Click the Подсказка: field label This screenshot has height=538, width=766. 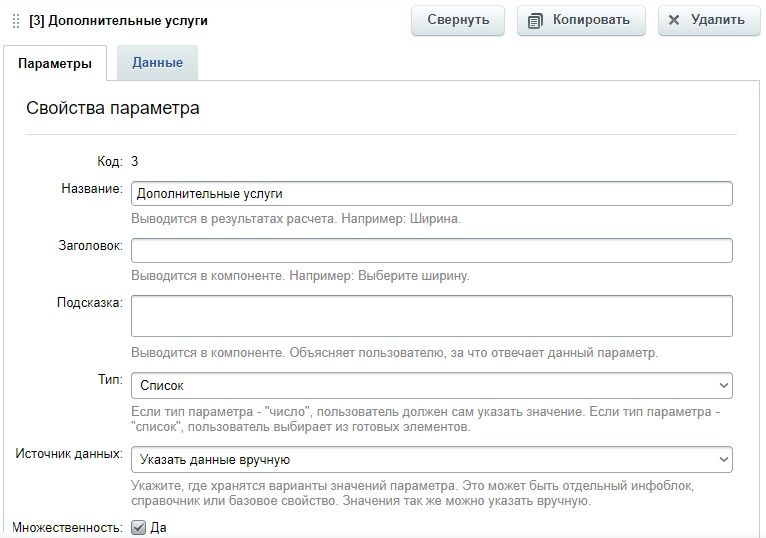[90, 302]
